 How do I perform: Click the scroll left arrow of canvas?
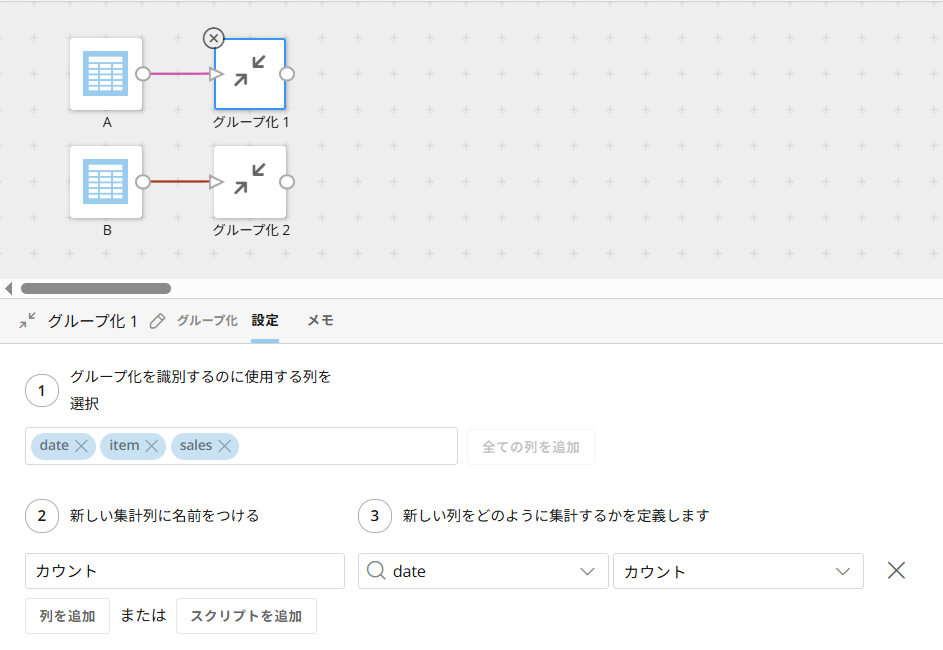[8, 289]
